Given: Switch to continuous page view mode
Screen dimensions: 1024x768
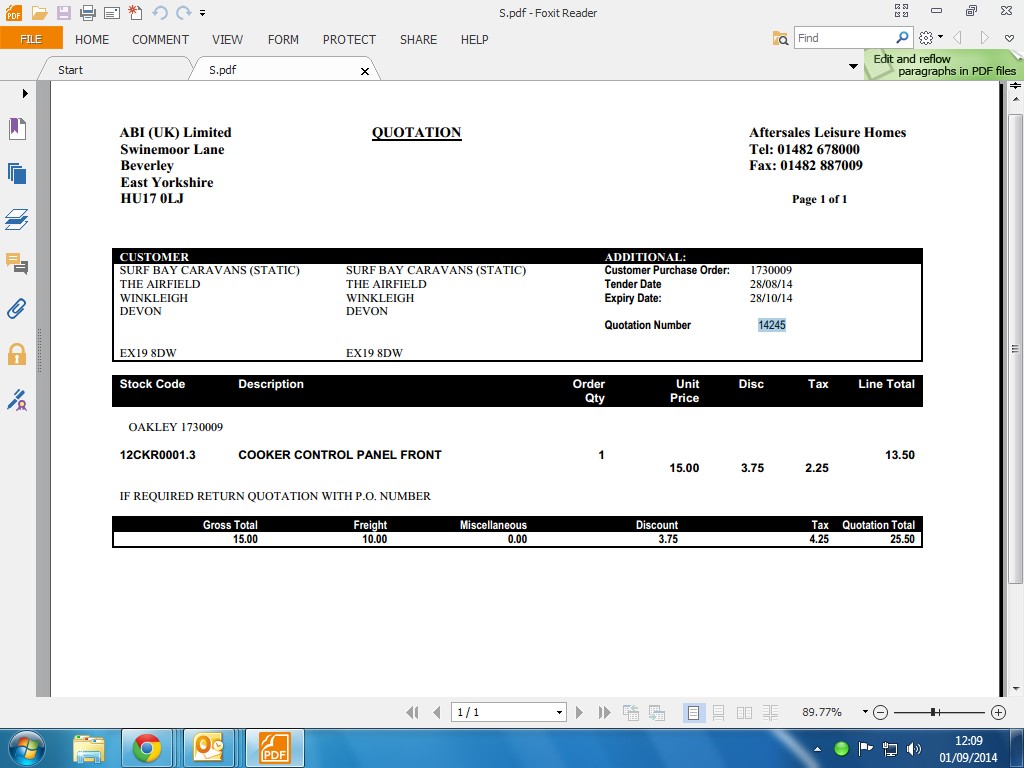Looking at the screenshot, I should point(718,713).
